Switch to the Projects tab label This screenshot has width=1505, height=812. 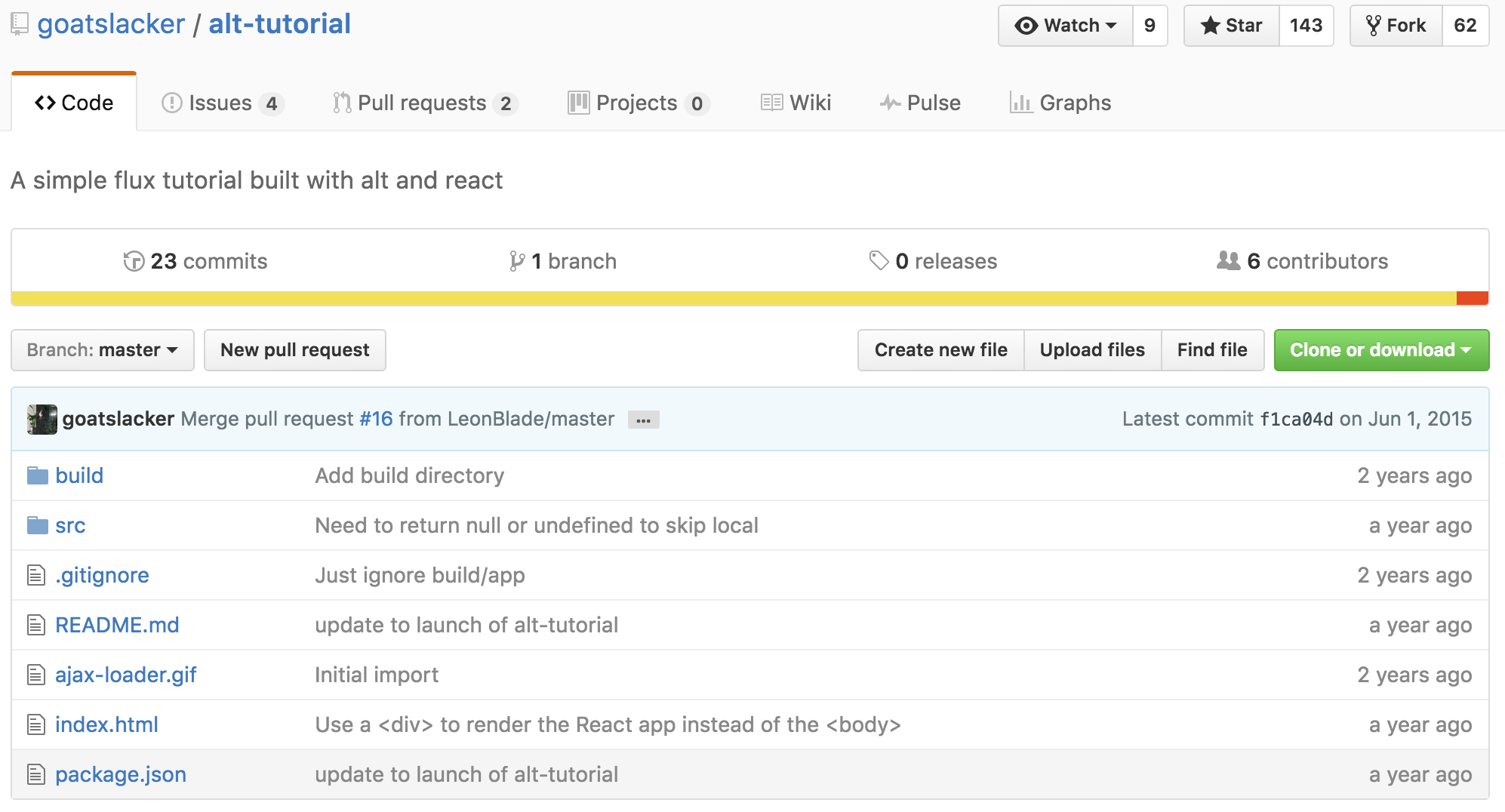point(637,103)
